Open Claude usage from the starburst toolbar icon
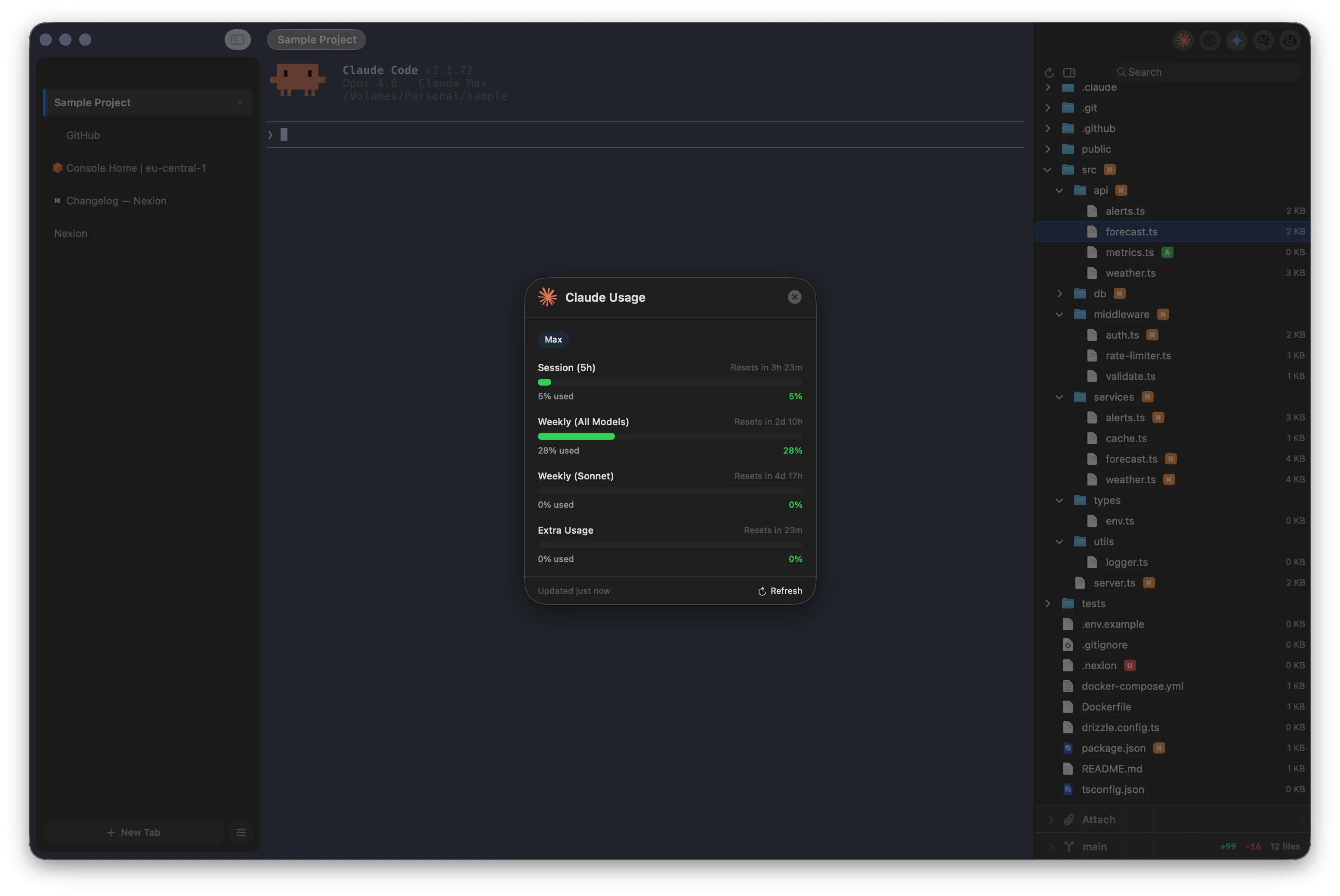Image resolution: width=1340 pixels, height=896 pixels. click(1183, 40)
